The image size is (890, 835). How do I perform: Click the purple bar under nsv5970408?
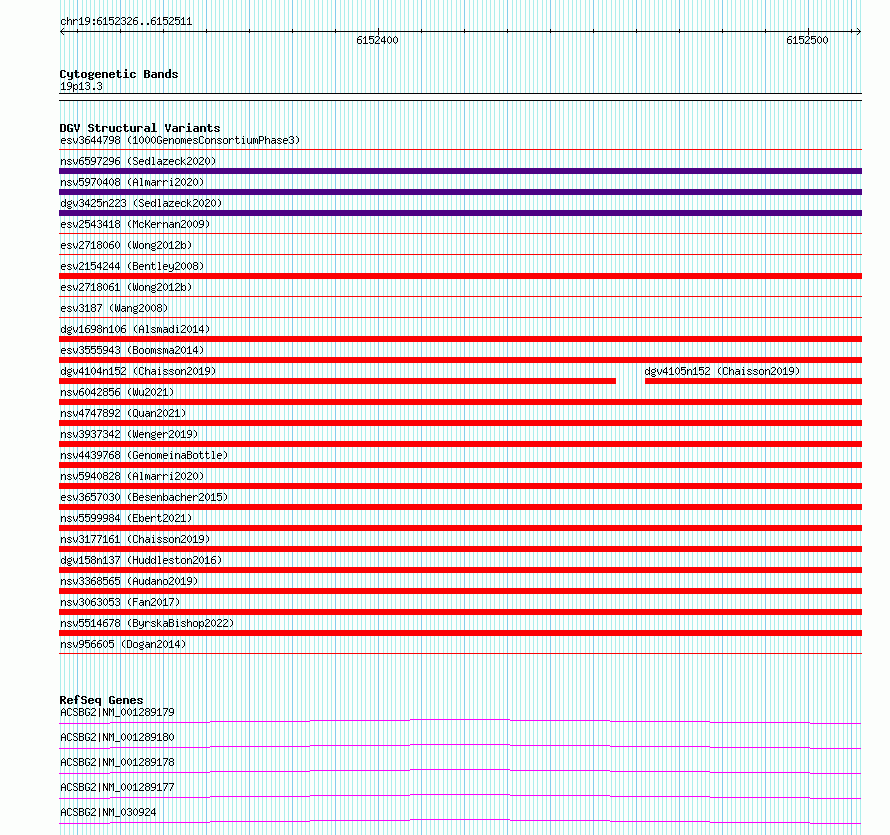pyautogui.click(x=460, y=192)
